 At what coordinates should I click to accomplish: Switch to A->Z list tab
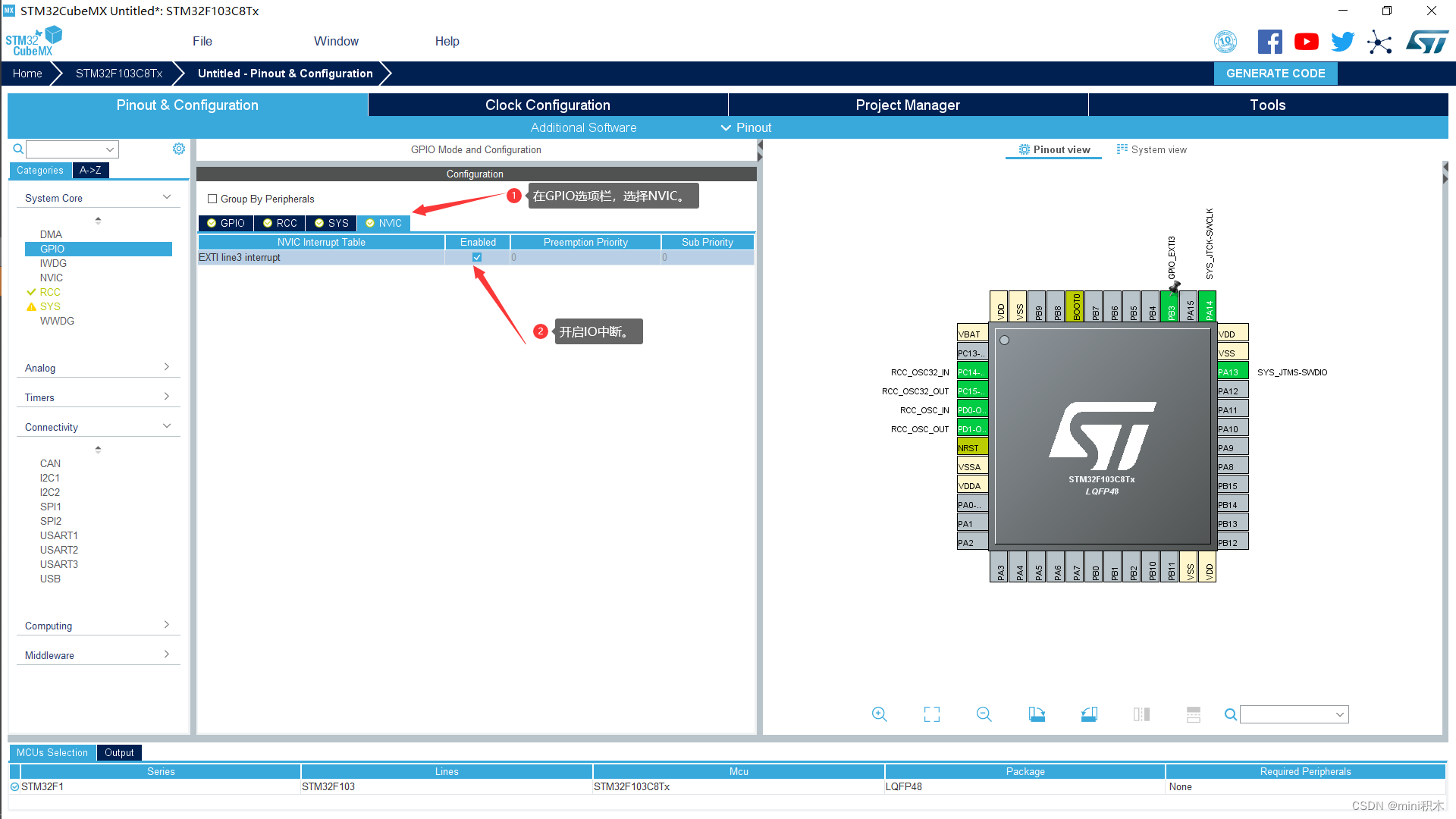(x=90, y=170)
